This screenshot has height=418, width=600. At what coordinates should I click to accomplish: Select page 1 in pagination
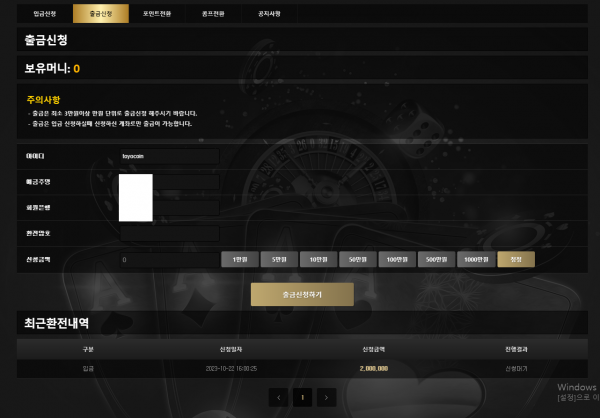[302, 397]
